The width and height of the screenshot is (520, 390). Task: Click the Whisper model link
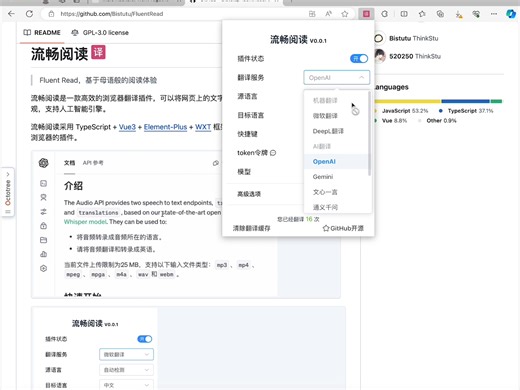[x=85, y=222]
